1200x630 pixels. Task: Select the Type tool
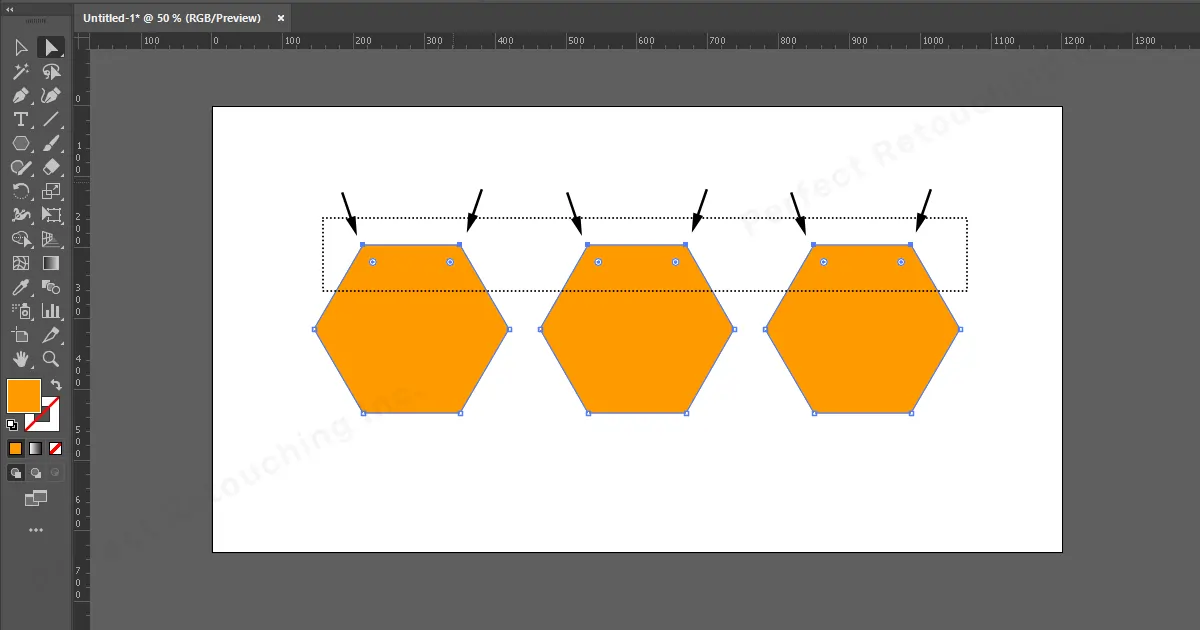click(22, 119)
